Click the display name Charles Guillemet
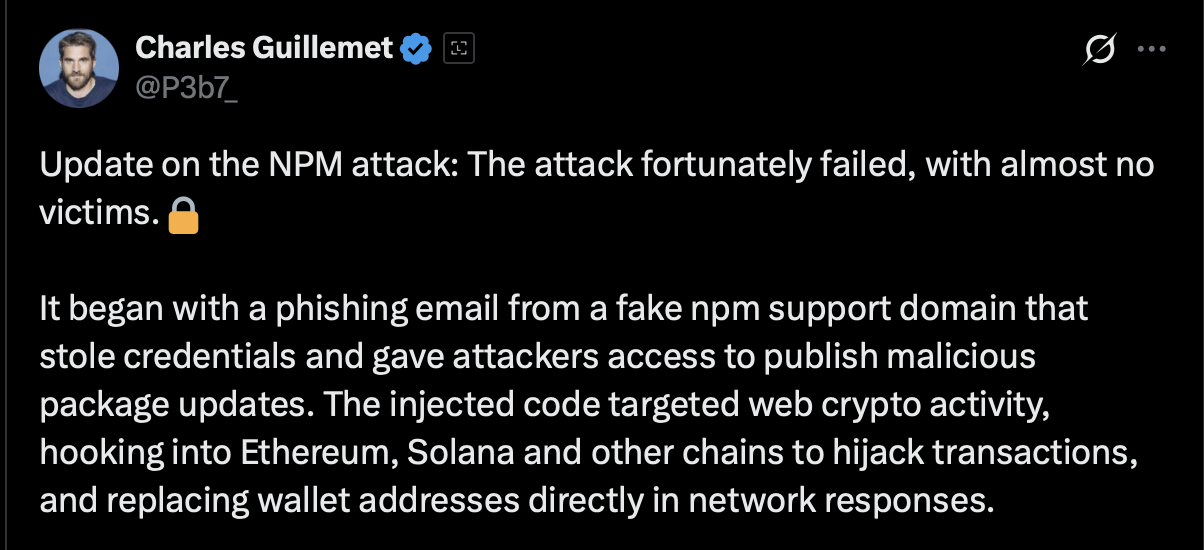The width and height of the screenshot is (1204, 550). pos(264,47)
